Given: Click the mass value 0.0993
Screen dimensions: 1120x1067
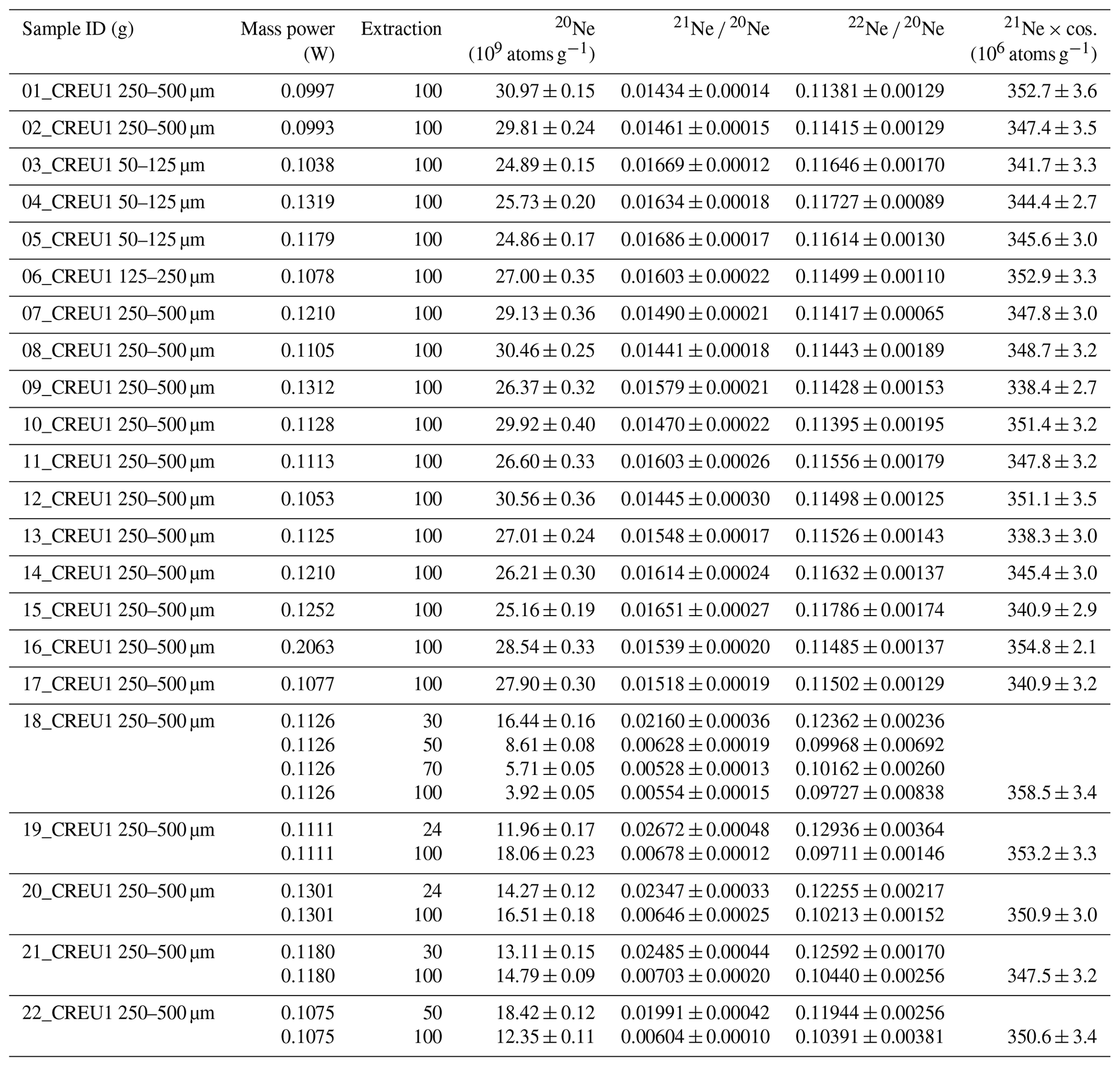Looking at the screenshot, I should pyautogui.click(x=308, y=128).
